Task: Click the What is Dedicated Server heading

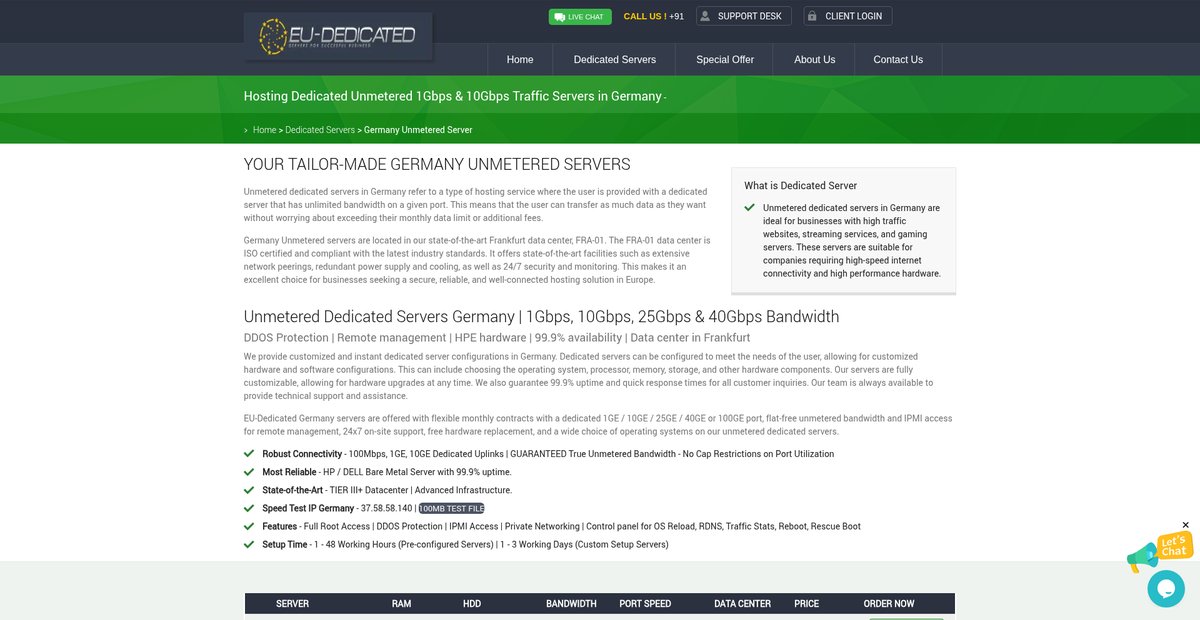Action: (800, 185)
